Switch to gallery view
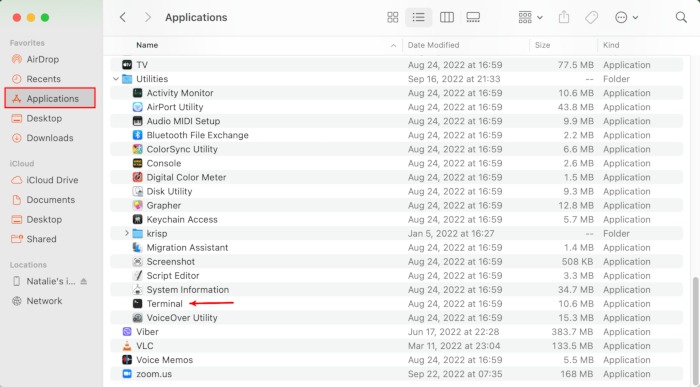 [x=473, y=17]
